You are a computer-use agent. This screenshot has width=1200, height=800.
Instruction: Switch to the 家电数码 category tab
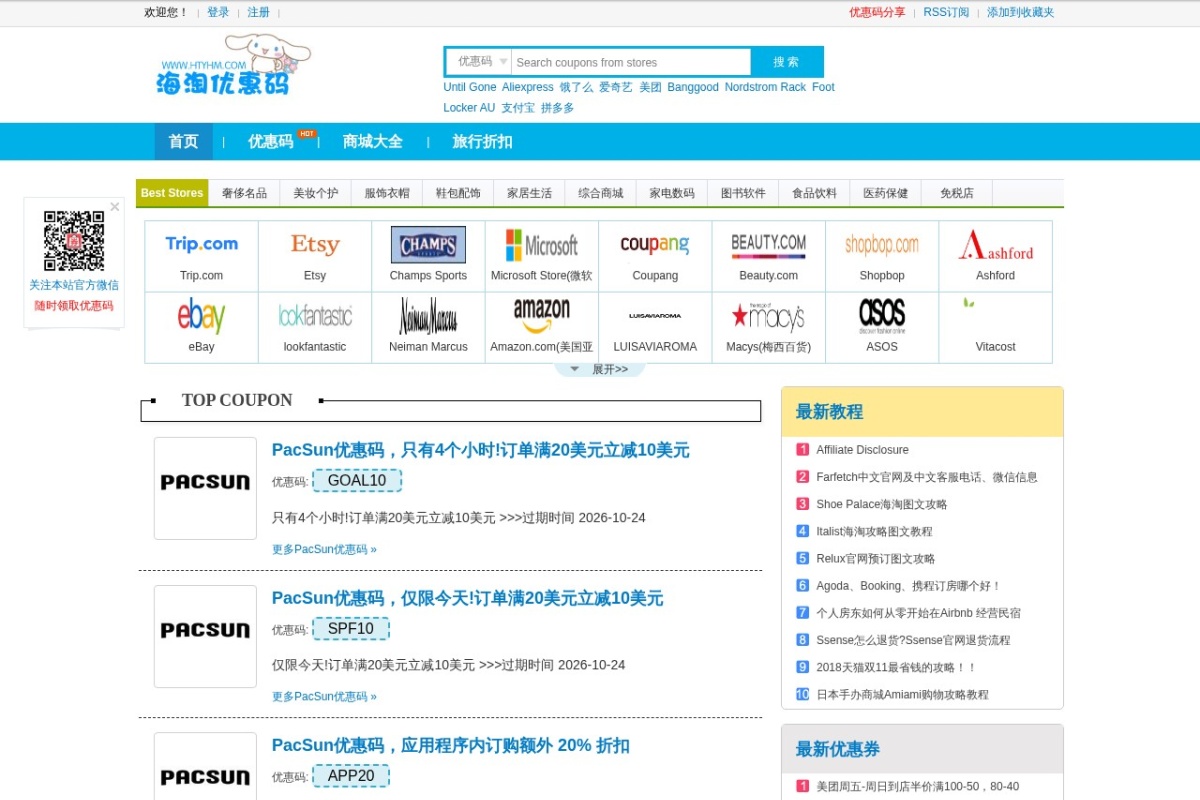[672, 193]
